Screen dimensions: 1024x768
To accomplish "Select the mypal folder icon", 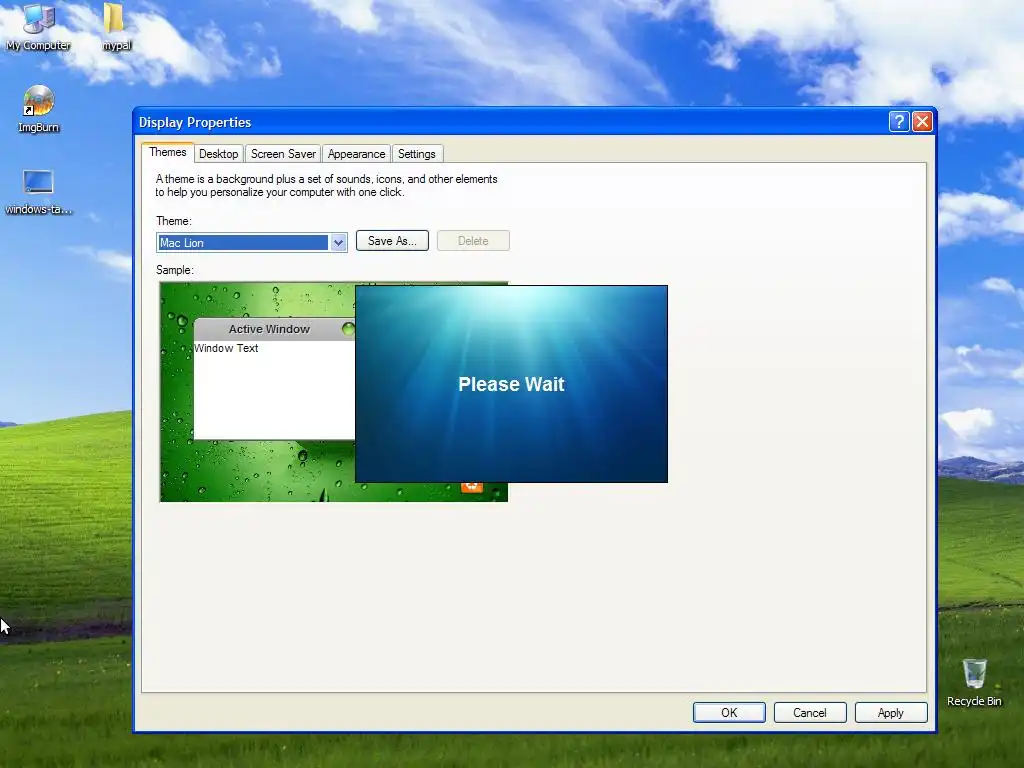I will point(116,26).
